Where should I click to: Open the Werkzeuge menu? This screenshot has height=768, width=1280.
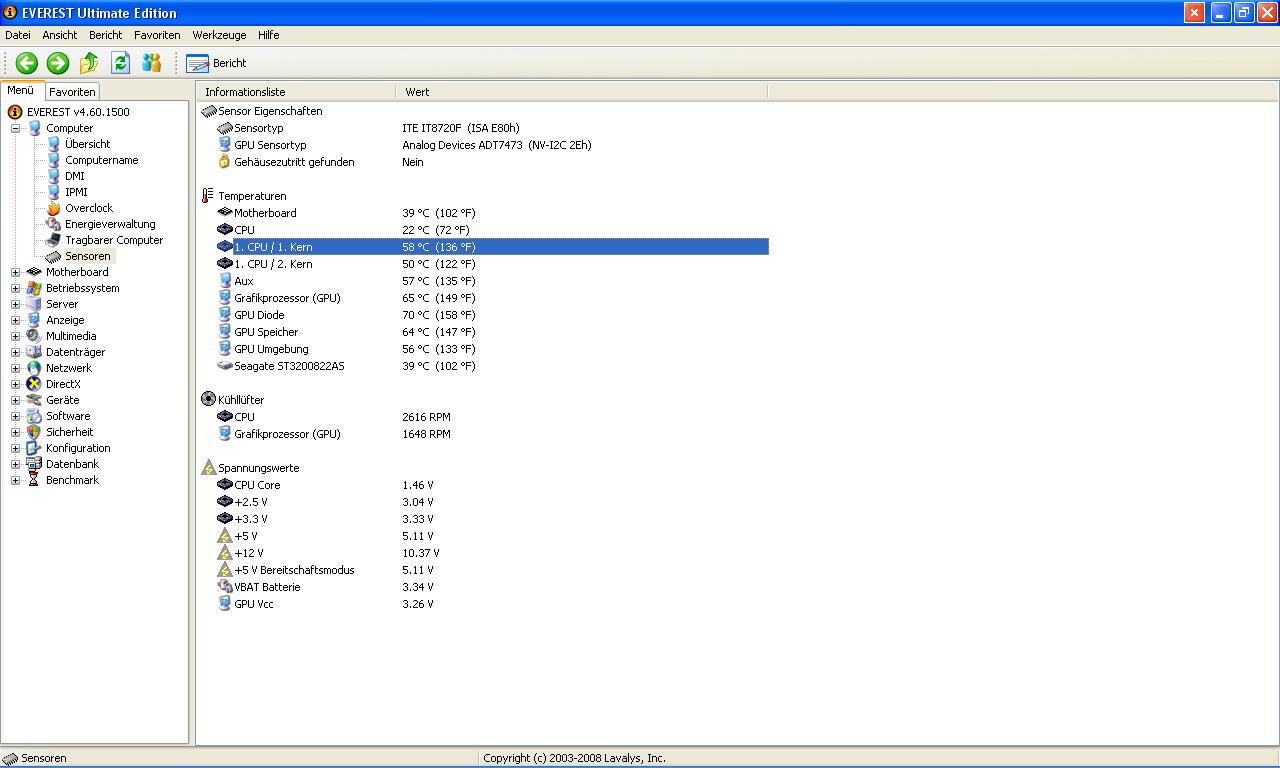tap(219, 35)
